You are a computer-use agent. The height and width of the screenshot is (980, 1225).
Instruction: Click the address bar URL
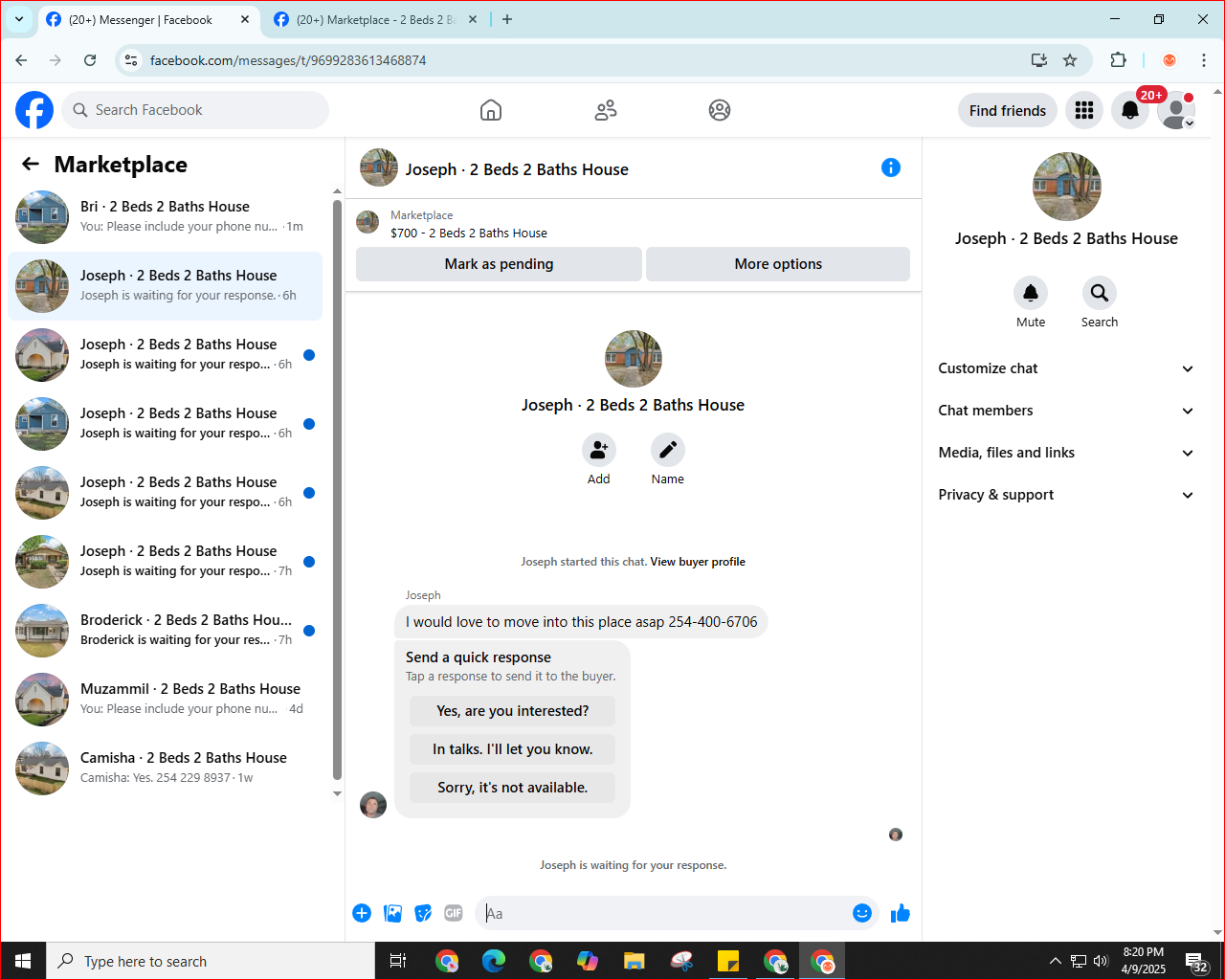coord(288,60)
